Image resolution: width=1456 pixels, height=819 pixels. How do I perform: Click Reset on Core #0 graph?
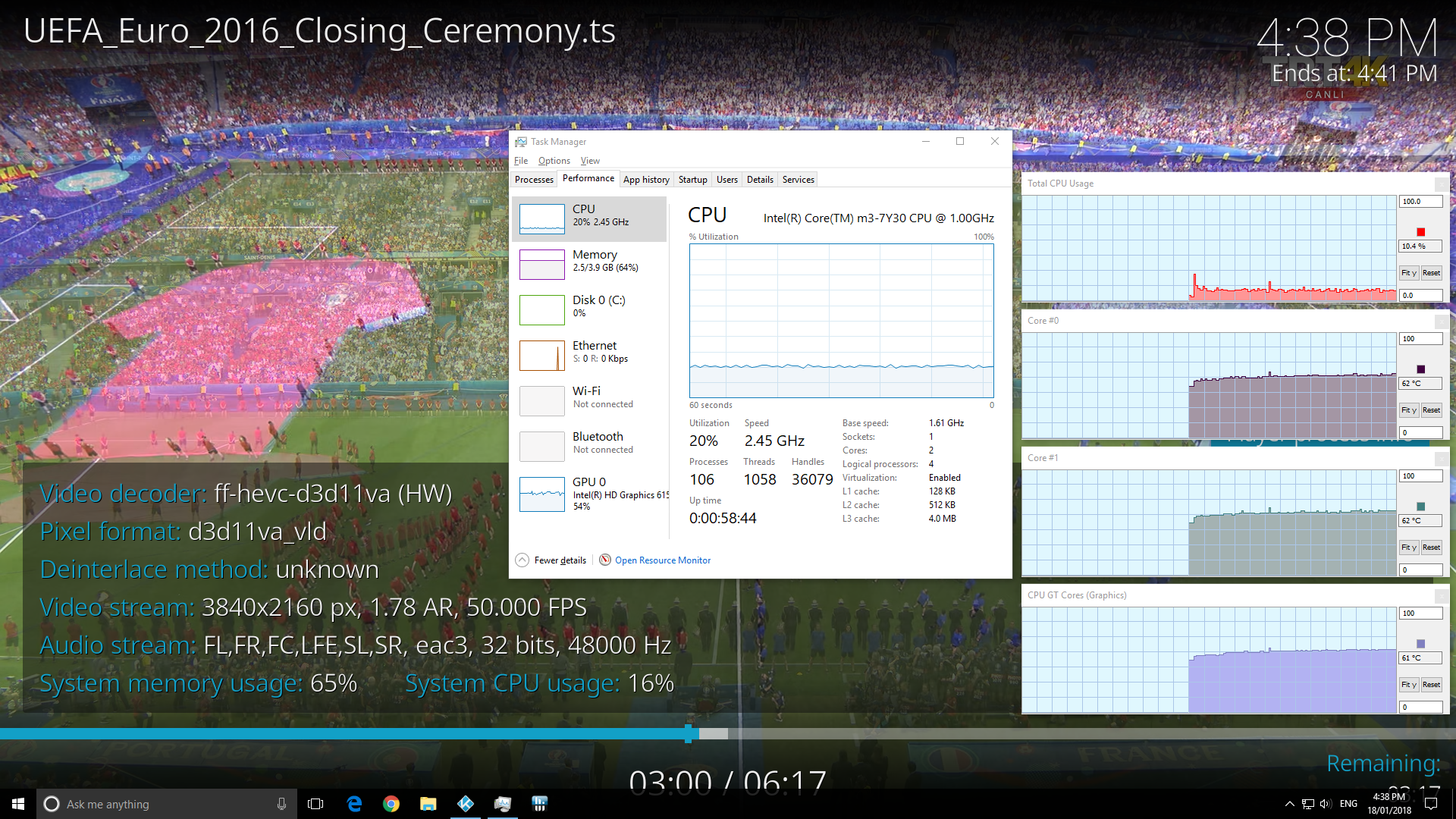point(1431,410)
